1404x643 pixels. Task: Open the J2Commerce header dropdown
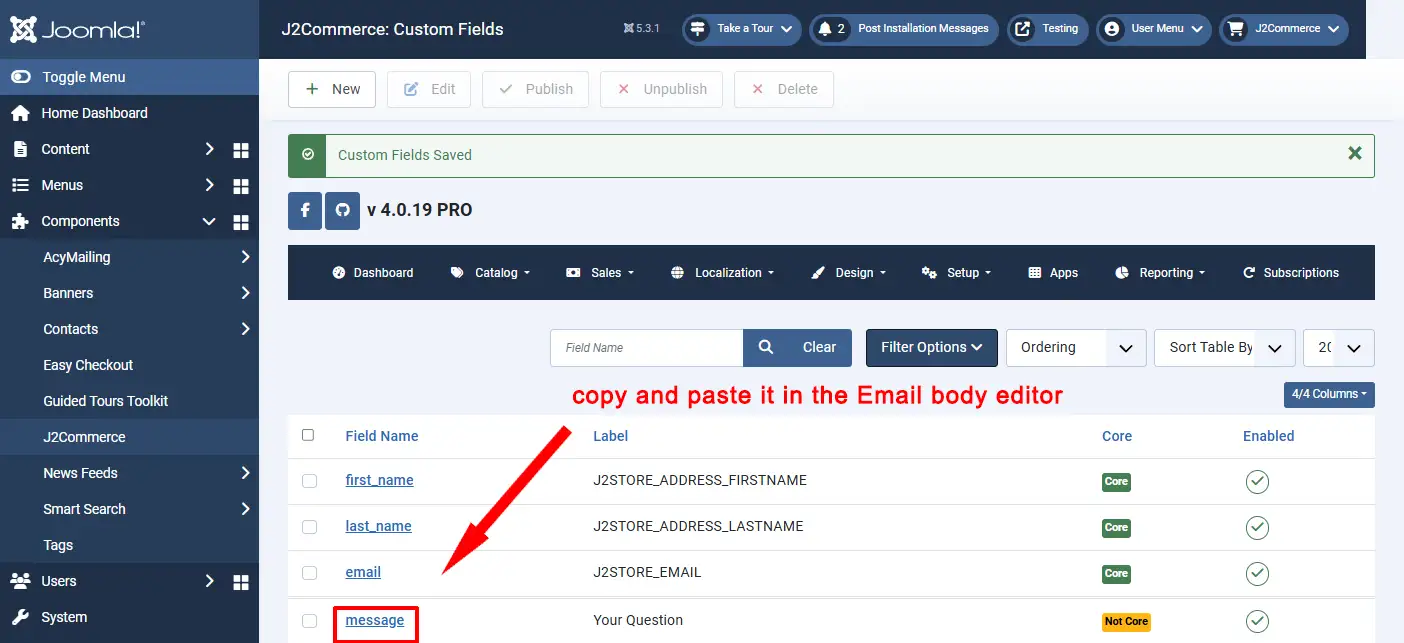pos(1283,29)
